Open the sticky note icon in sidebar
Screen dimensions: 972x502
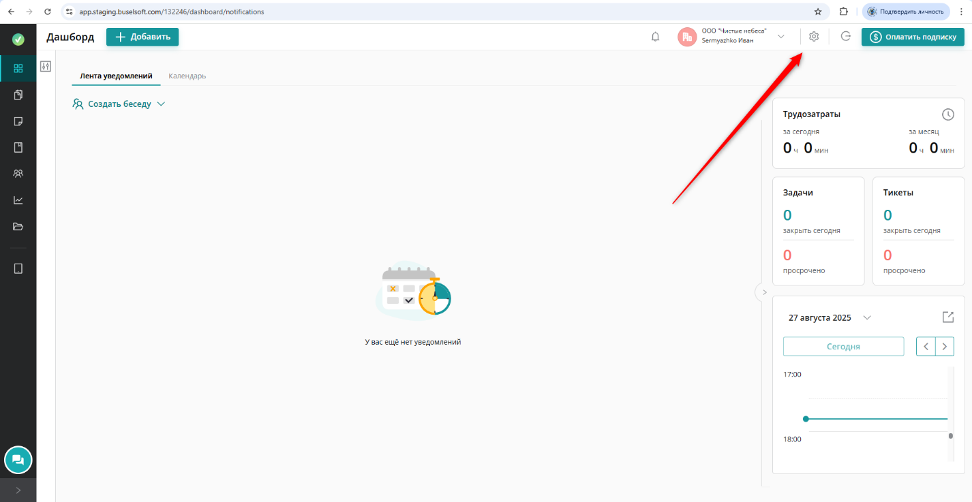click(18, 121)
